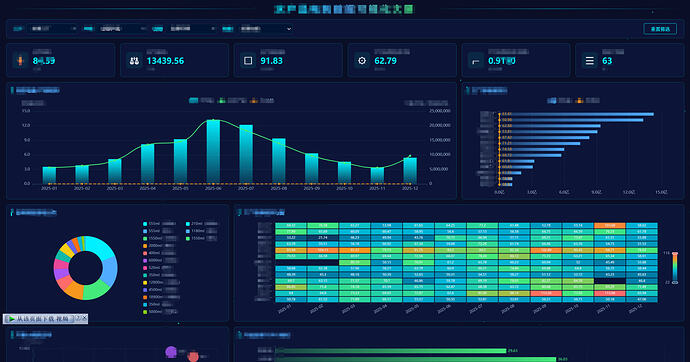Click the green slice of the donut chart

[x=96, y=291]
